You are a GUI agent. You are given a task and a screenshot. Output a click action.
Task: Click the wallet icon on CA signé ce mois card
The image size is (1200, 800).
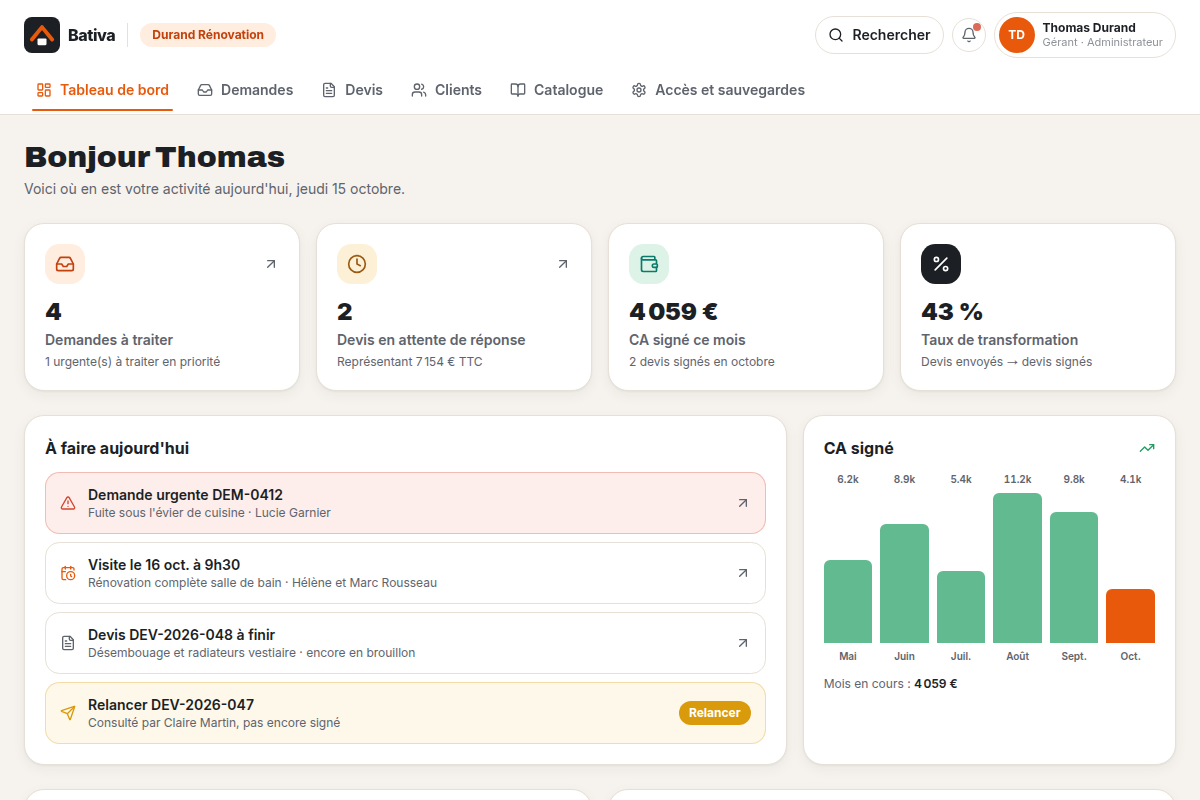(x=649, y=264)
